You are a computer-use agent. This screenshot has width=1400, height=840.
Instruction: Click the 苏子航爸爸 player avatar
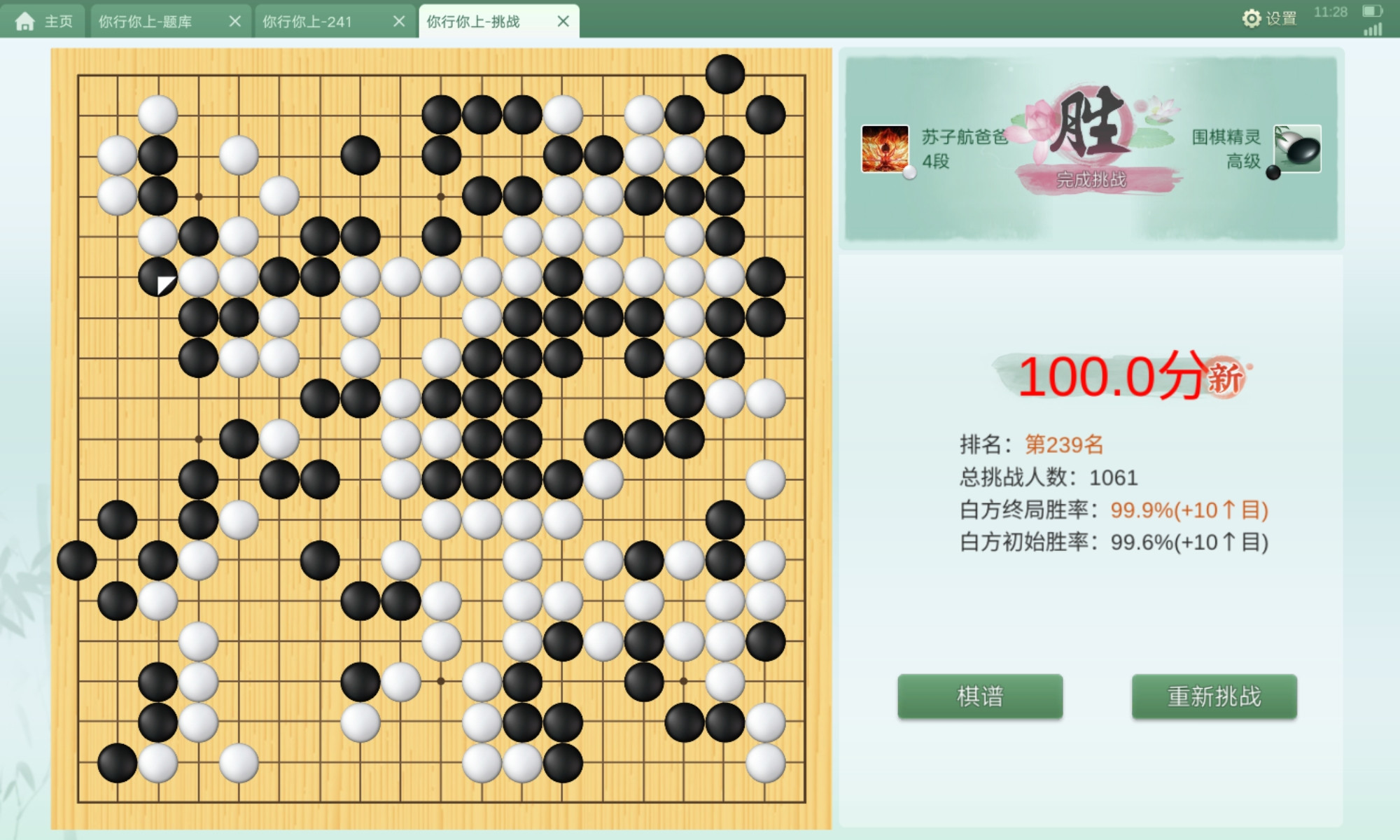[x=885, y=148]
